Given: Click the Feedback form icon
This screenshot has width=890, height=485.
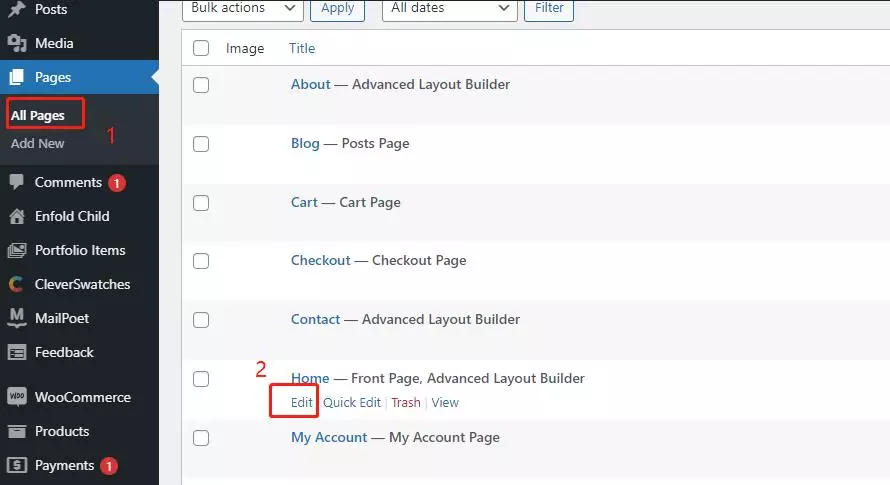Looking at the screenshot, I should tap(17, 353).
